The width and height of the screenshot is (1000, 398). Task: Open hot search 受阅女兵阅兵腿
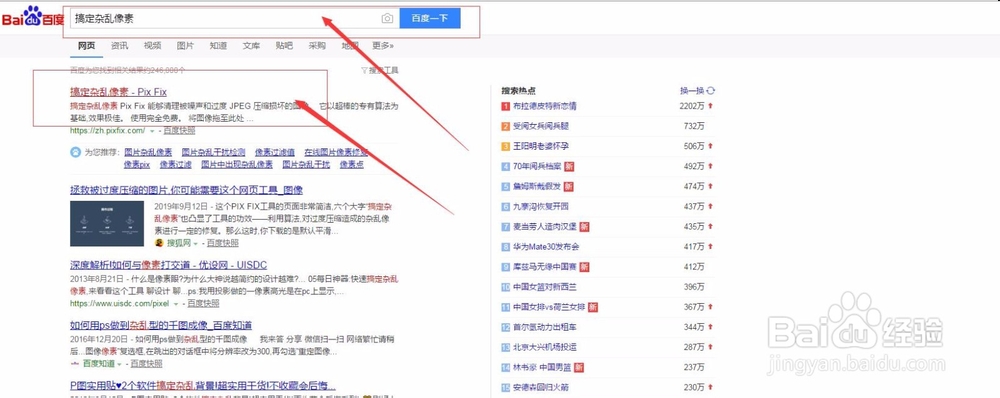click(540, 126)
